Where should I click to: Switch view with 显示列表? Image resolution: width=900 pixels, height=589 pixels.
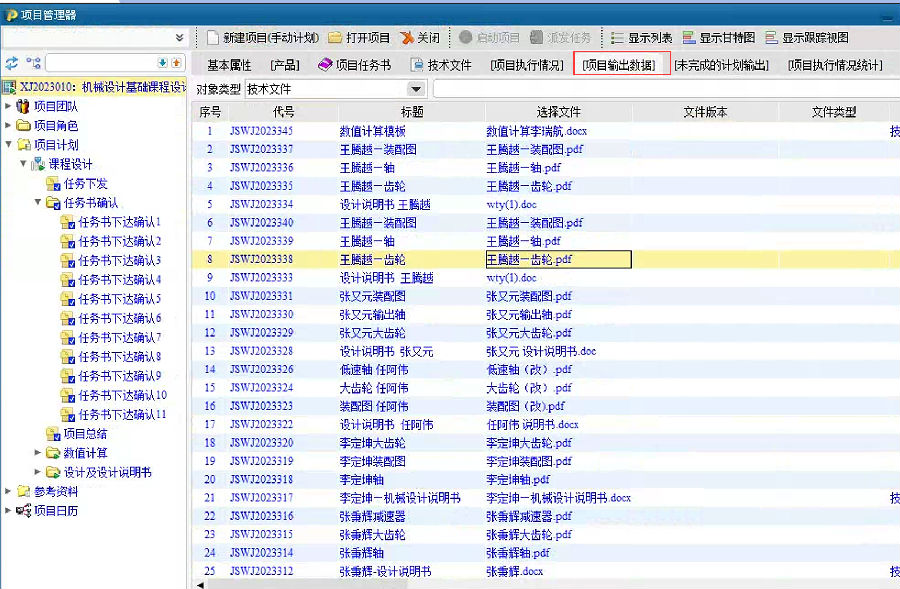coord(641,38)
